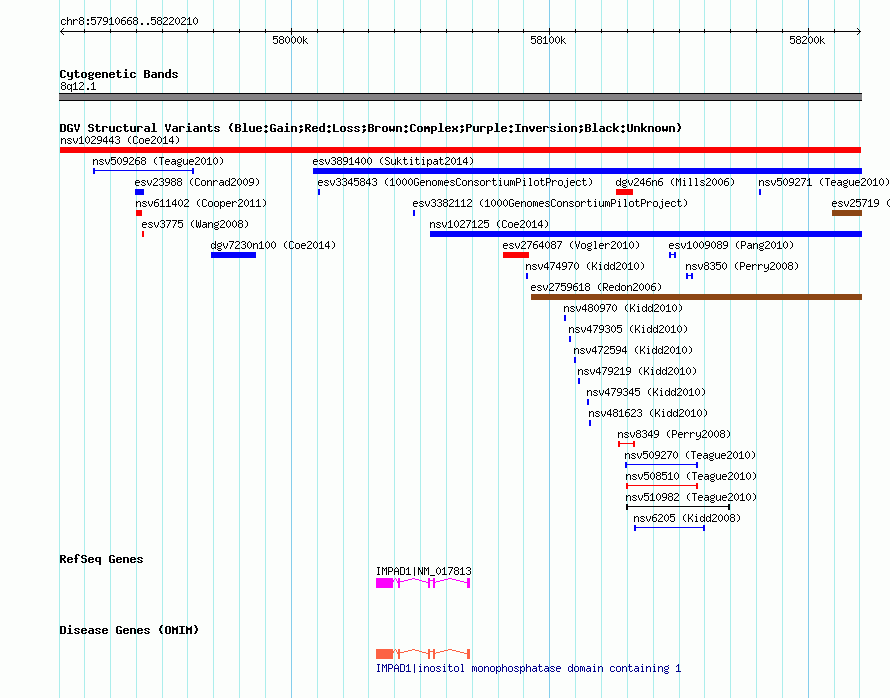Select the RefSeq Genes track title
Screen dimensions: 890x698
(101, 559)
